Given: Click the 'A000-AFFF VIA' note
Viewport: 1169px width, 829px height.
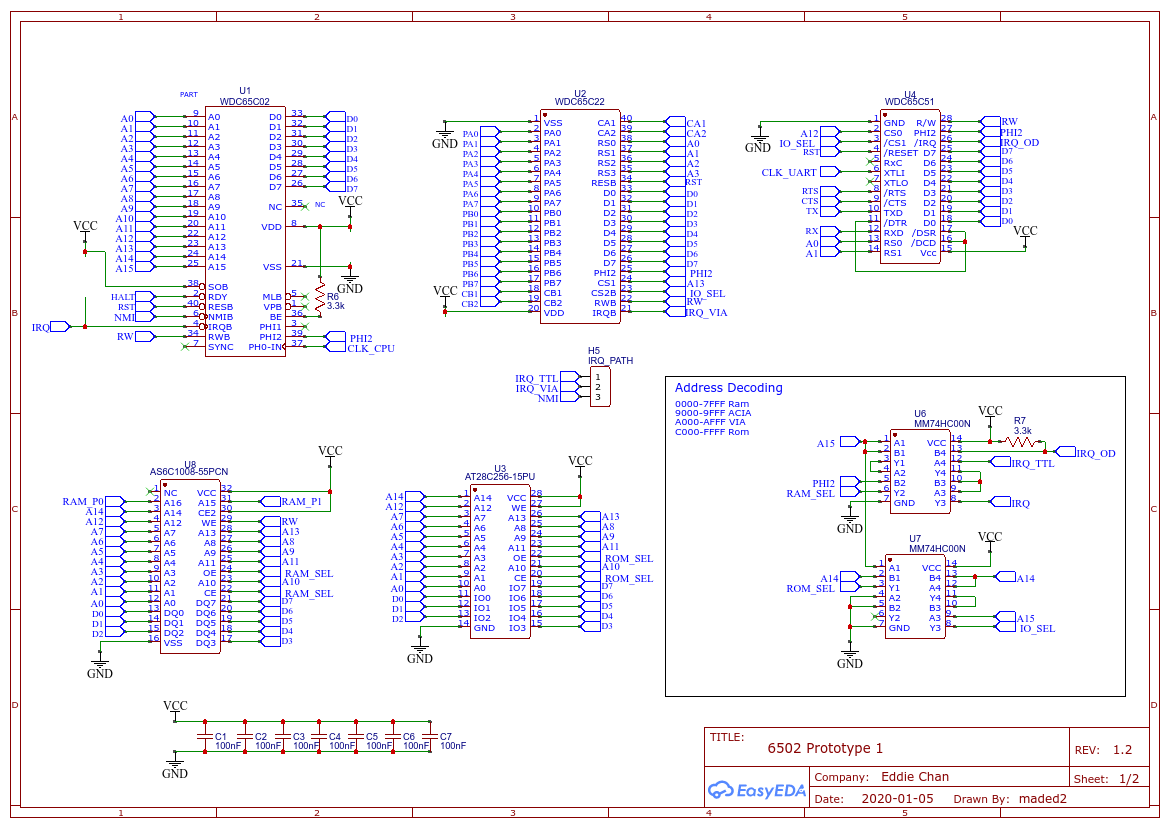Looking at the screenshot, I should click(710, 422).
